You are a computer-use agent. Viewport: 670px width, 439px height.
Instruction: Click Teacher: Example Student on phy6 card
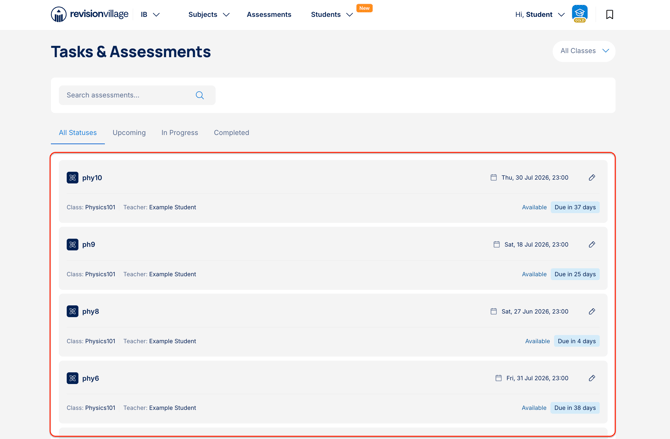(x=160, y=408)
